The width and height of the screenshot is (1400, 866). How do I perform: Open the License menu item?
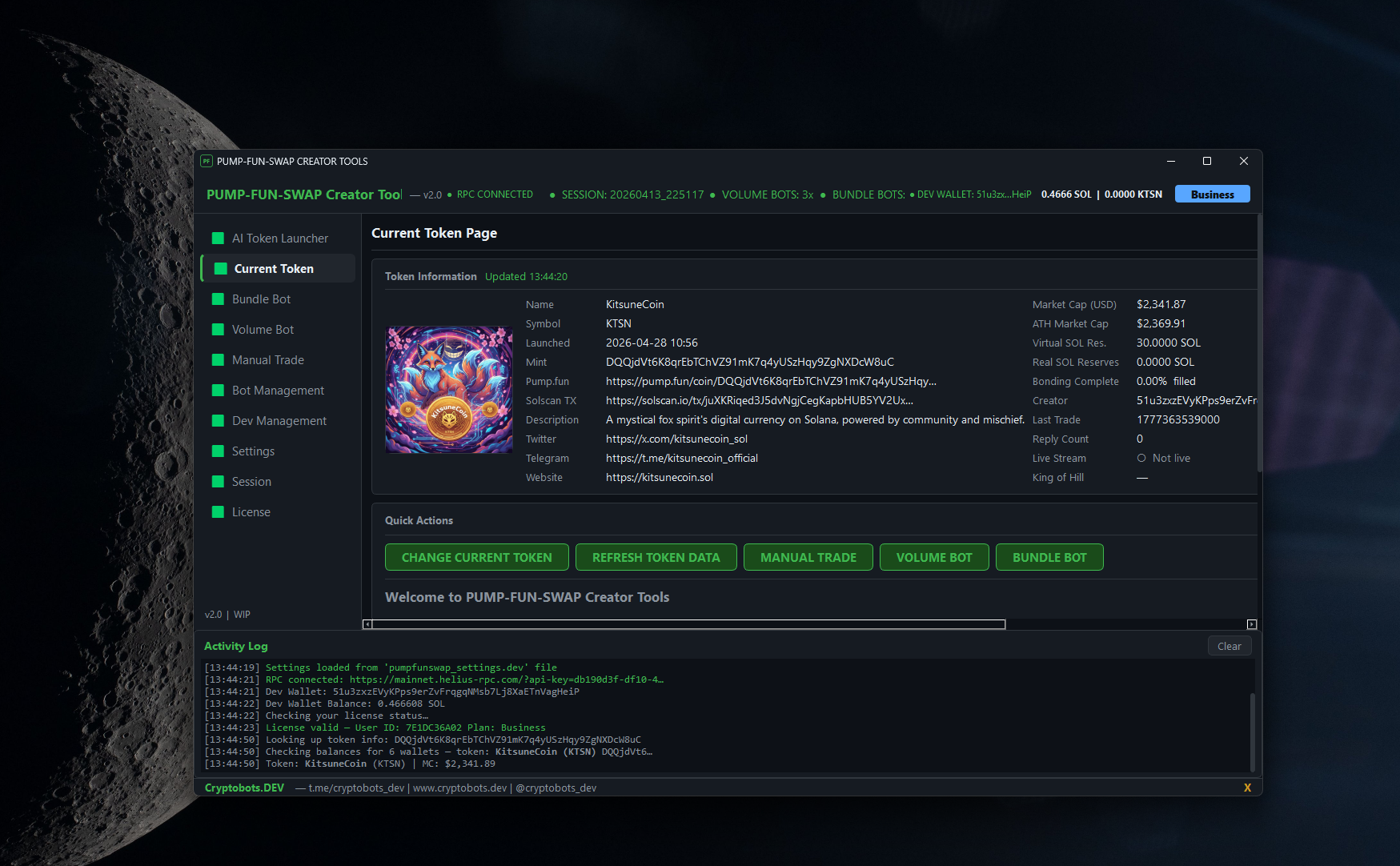point(251,512)
